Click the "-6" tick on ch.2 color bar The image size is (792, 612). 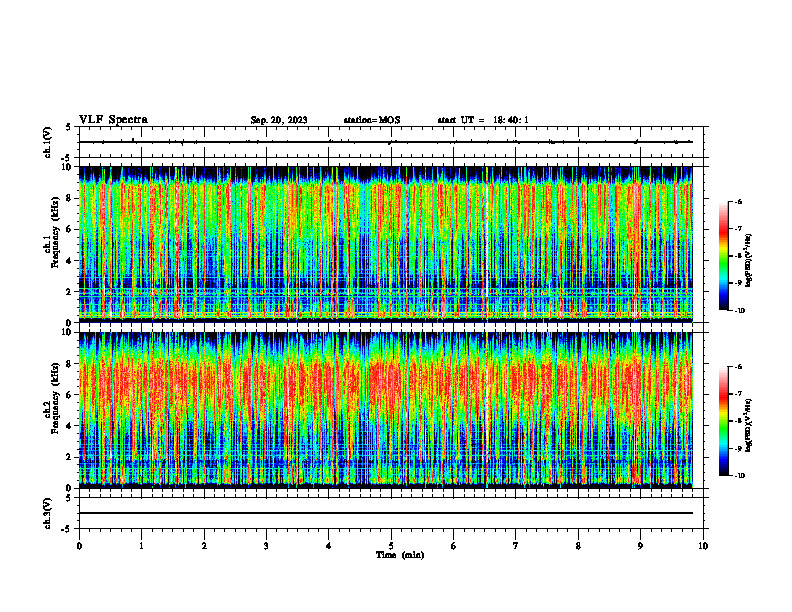[x=737, y=367]
